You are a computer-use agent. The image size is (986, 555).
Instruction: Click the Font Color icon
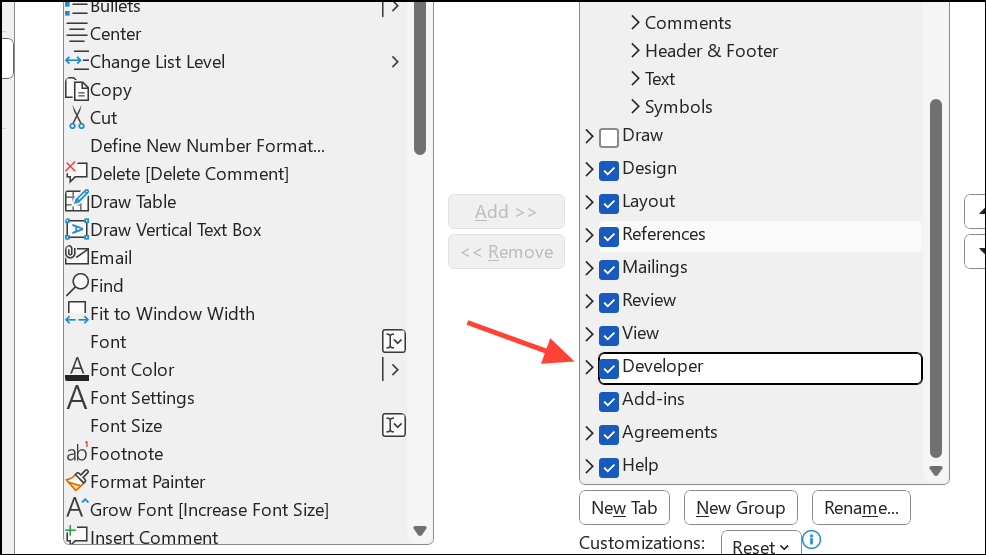[77, 370]
